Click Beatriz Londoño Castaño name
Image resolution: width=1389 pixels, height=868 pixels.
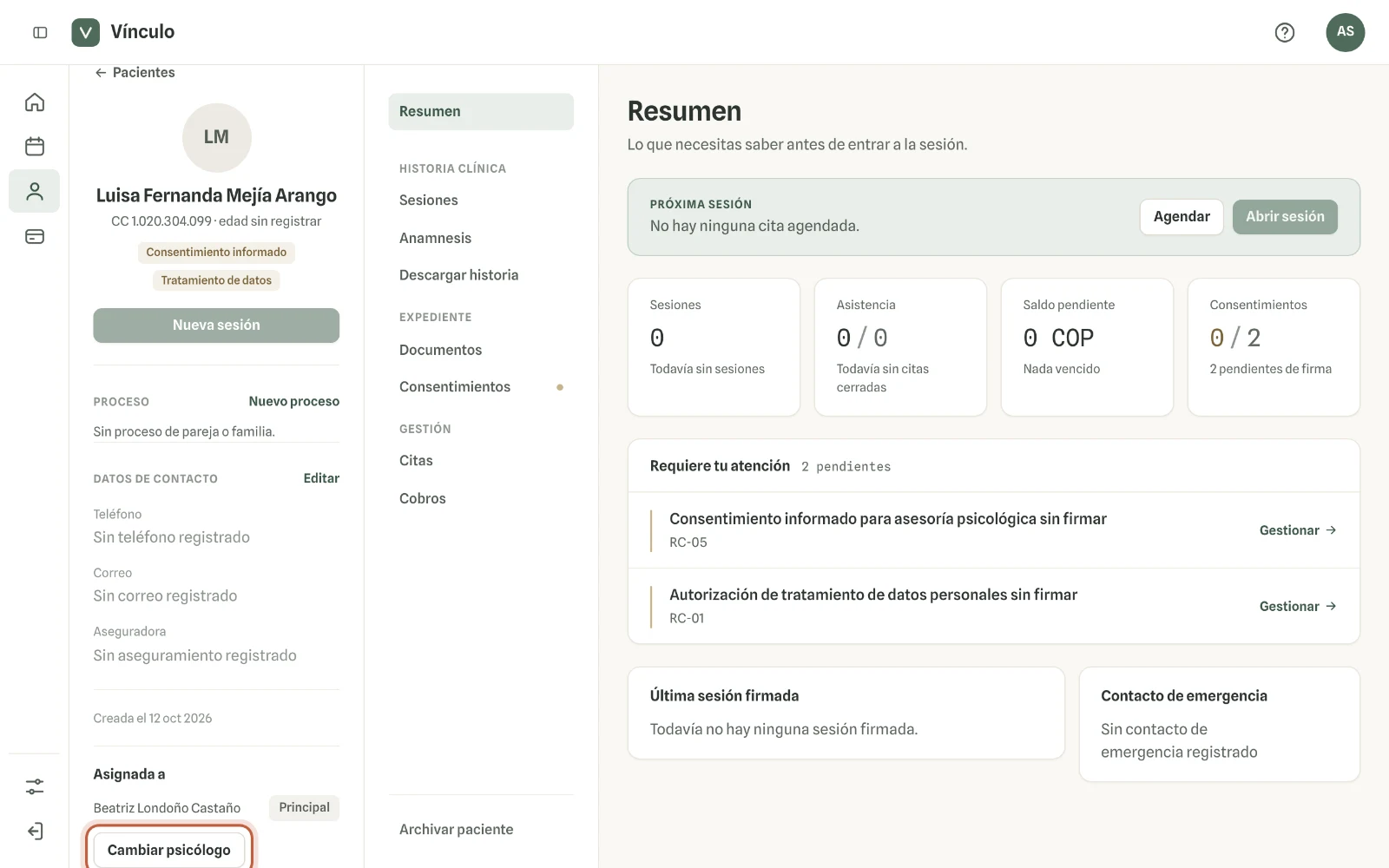(x=167, y=808)
